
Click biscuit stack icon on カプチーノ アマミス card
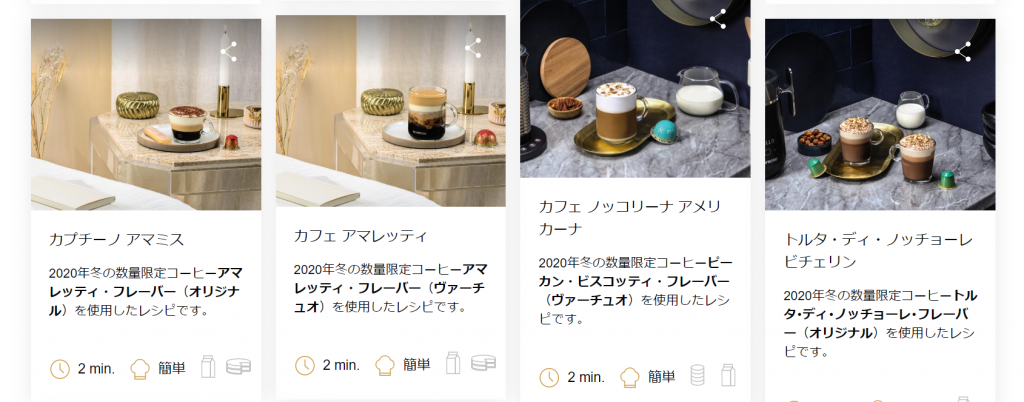[238, 367]
